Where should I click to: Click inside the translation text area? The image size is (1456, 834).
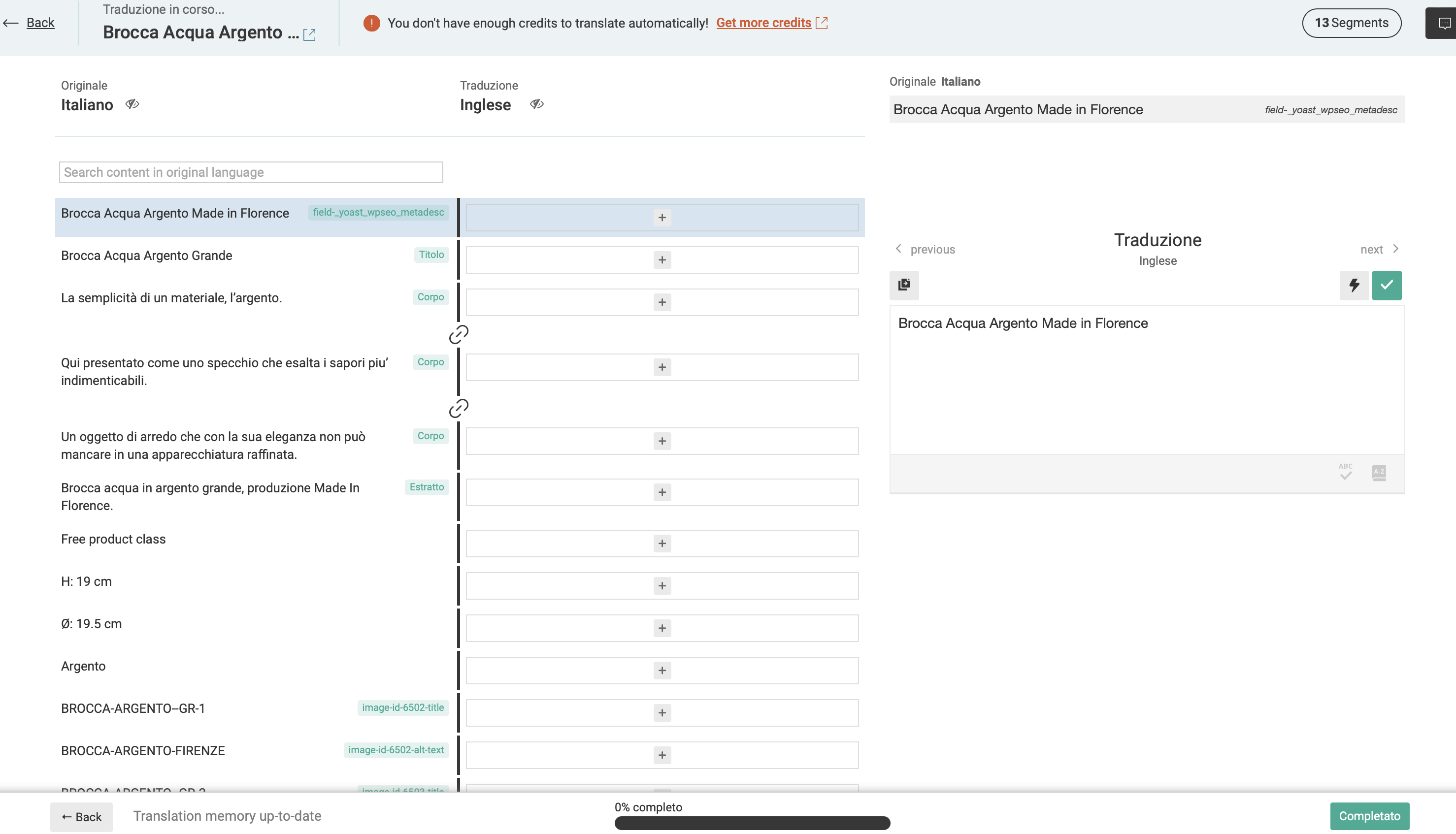click(1147, 381)
